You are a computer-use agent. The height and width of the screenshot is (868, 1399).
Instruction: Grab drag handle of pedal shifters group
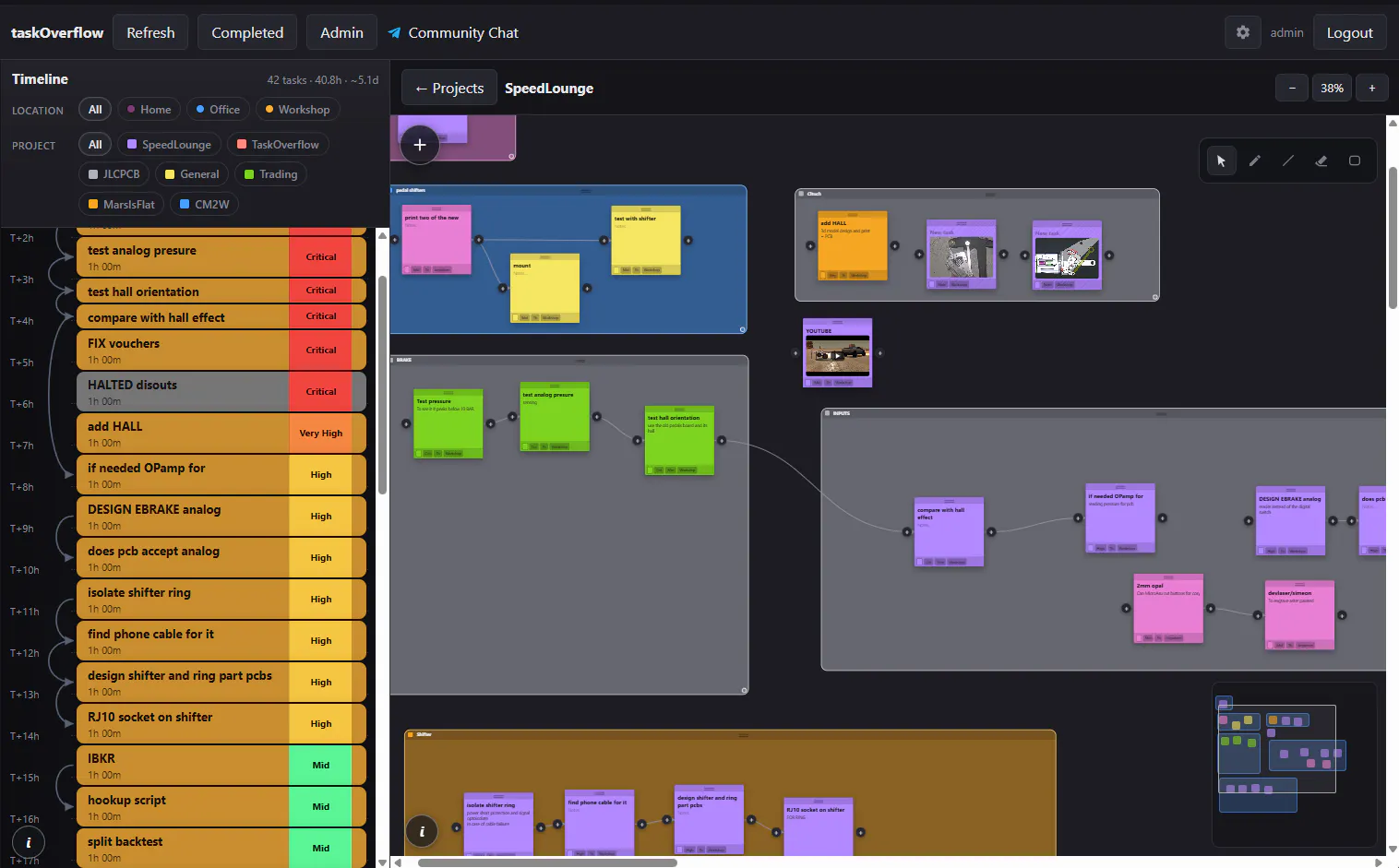pyautogui.click(x=585, y=190)
